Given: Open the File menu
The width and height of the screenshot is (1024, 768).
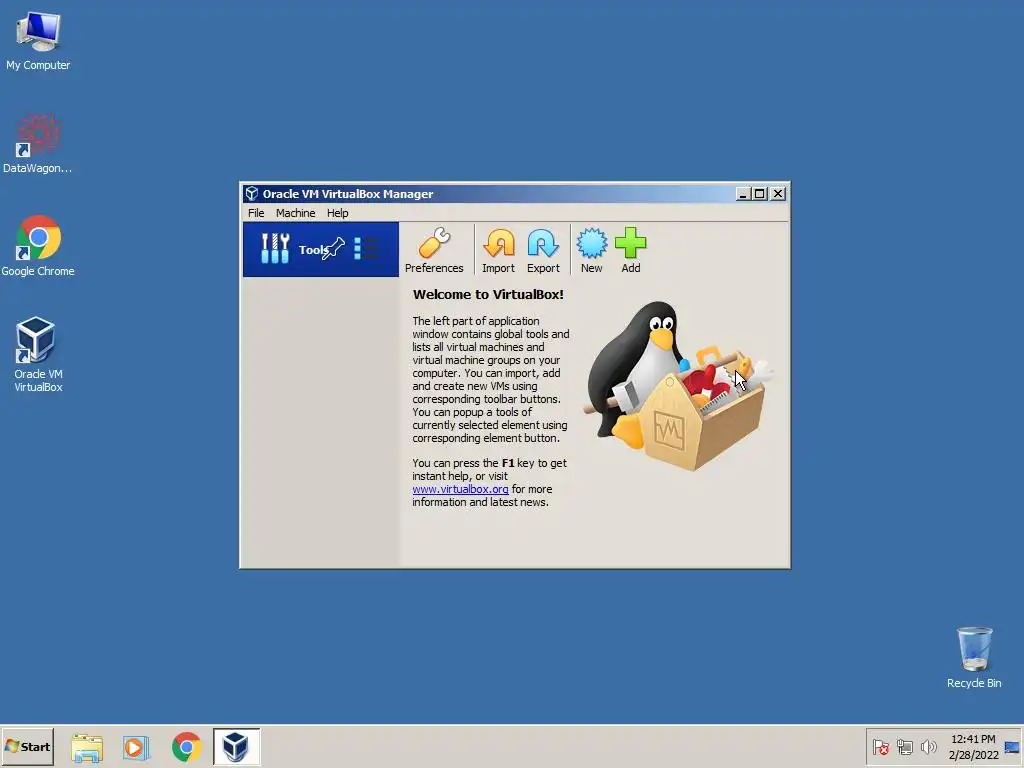Looking at the screenshot, I should click(256, 213).
